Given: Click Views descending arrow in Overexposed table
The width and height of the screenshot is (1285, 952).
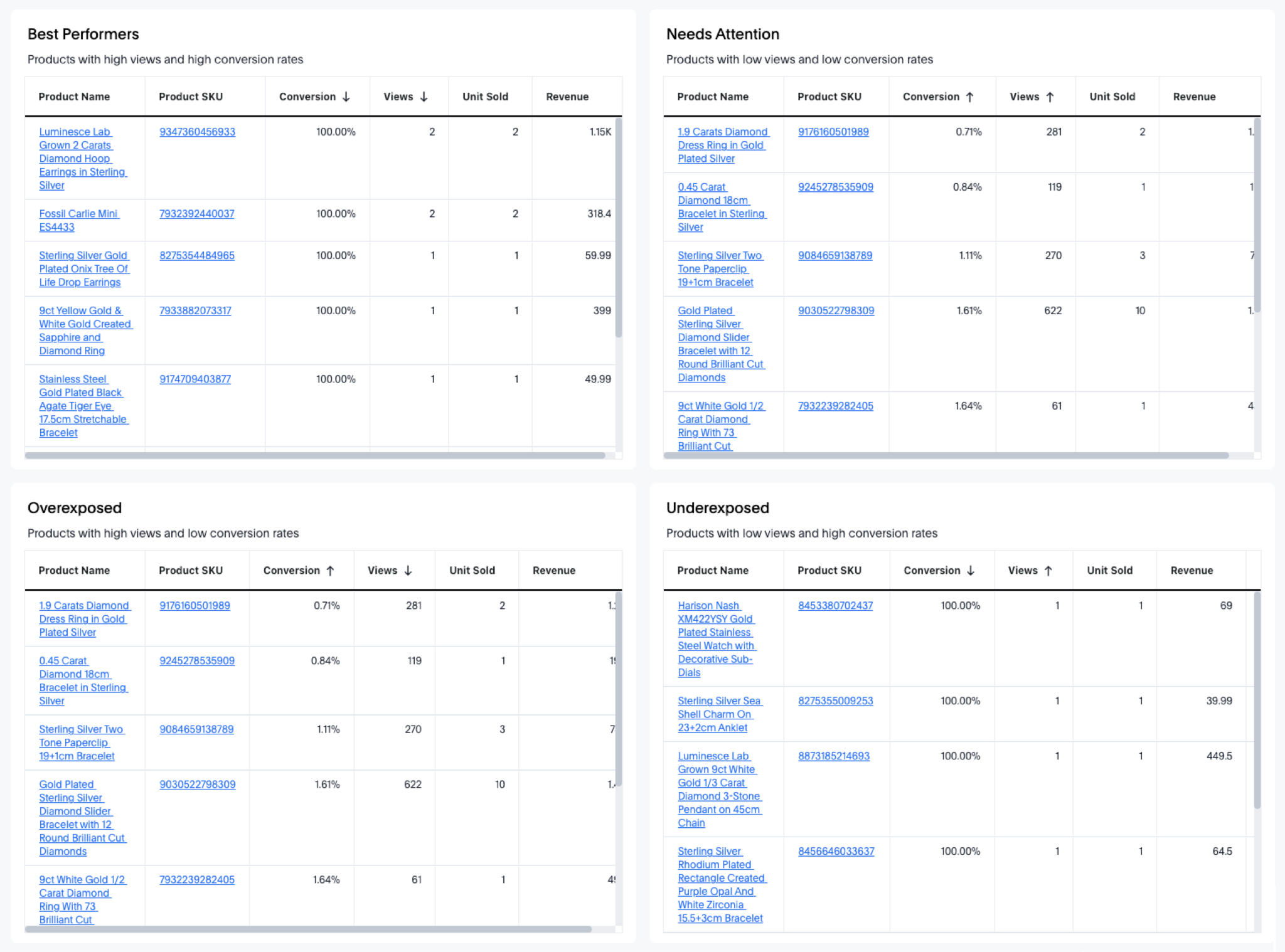Looking at the screenshot, I should pyautogui.click(x=408, y=570).
